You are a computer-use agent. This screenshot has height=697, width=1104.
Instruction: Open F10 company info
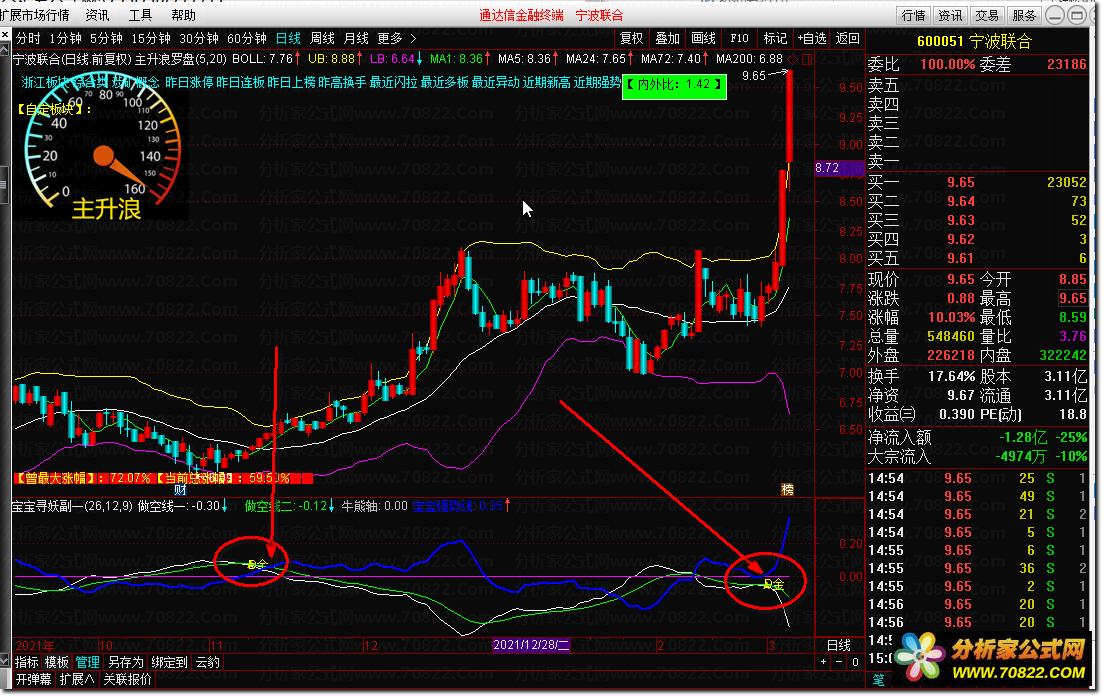coord(739,38)
